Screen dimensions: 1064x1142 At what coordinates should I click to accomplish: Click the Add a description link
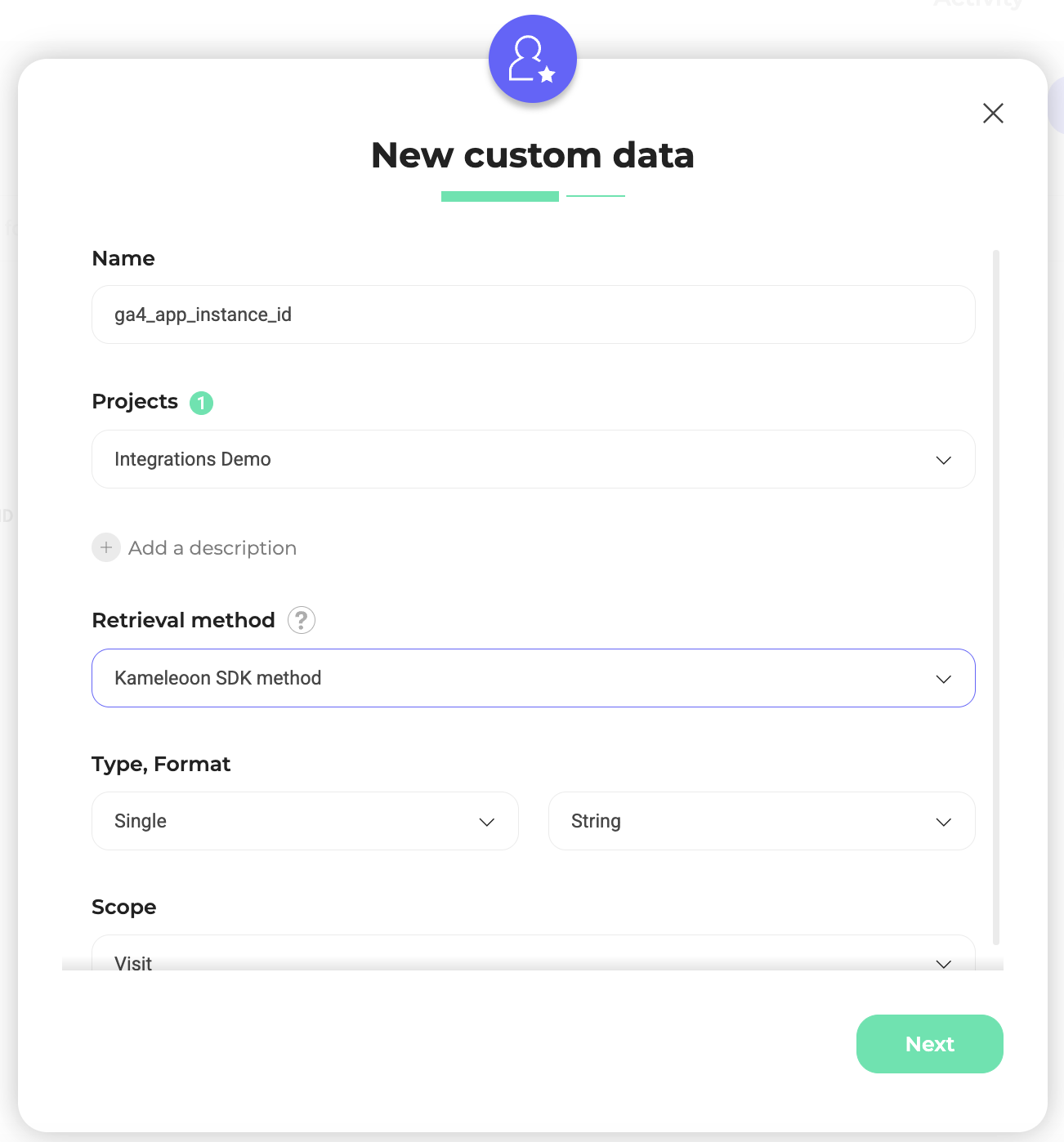pyautogui.click(x=212, y=548)
